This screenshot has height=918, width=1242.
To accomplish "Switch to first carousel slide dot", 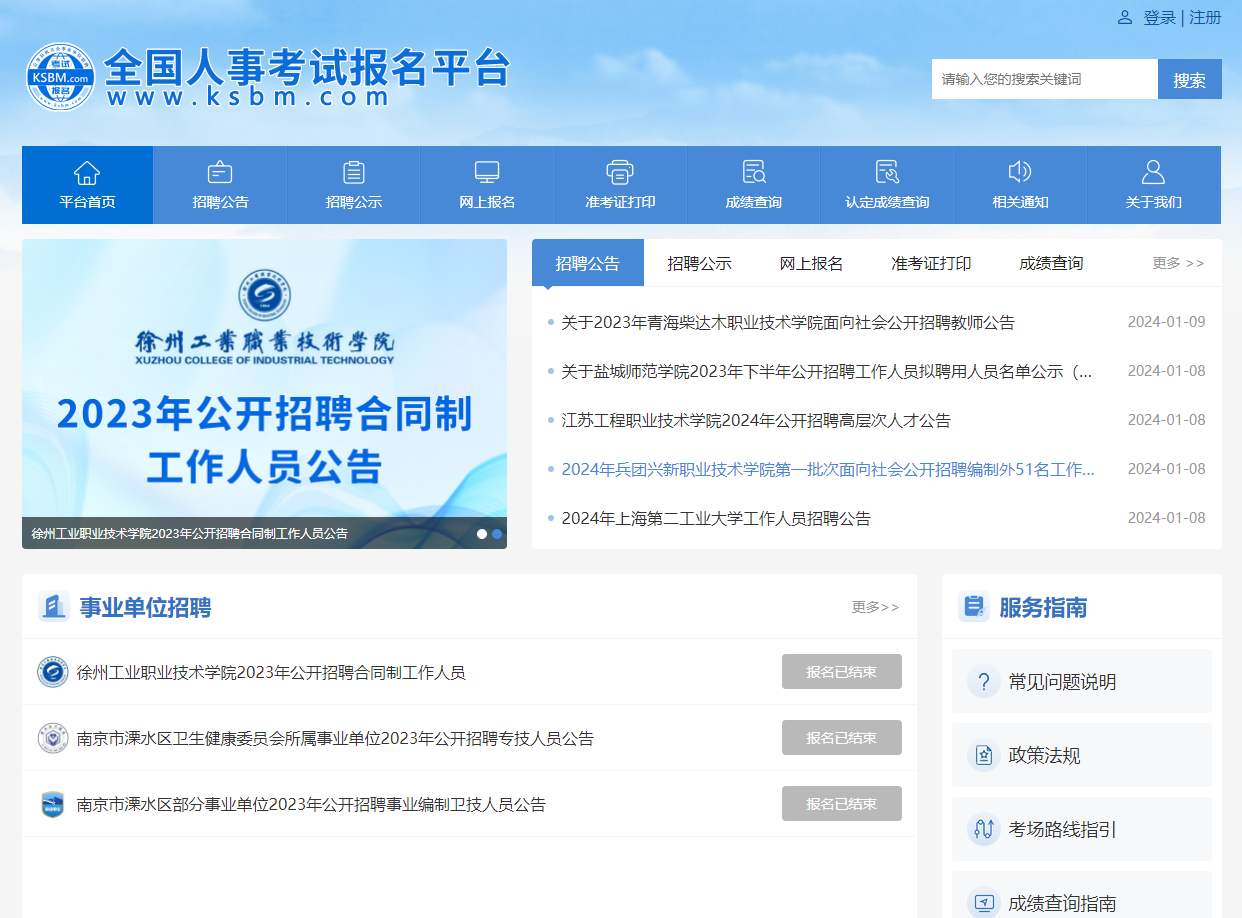I will click(x=482, y=534).
